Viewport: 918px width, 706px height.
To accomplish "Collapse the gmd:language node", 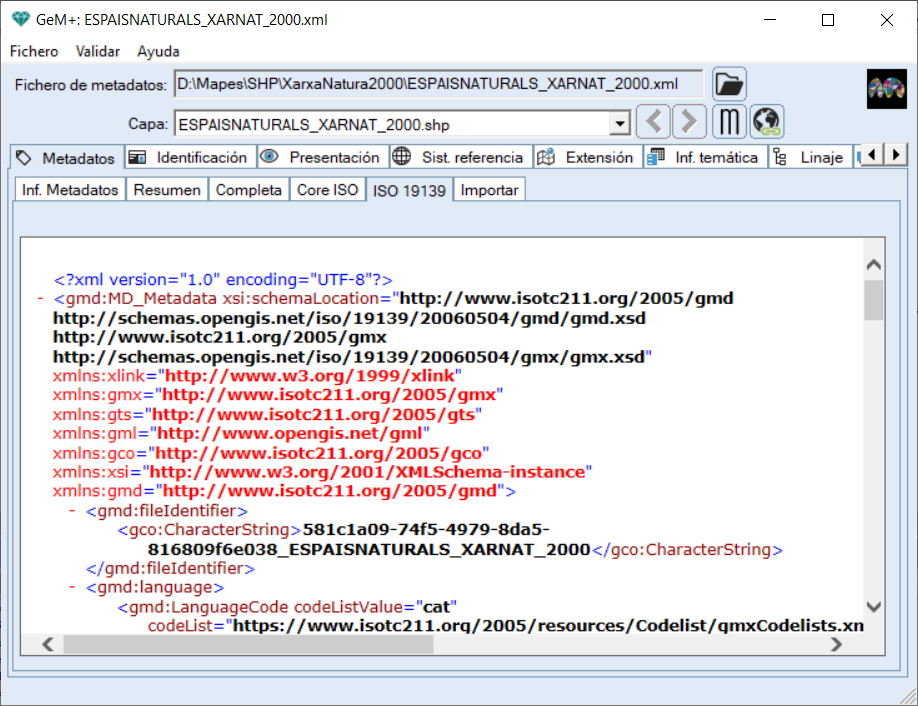I will (x=71, y=587).
